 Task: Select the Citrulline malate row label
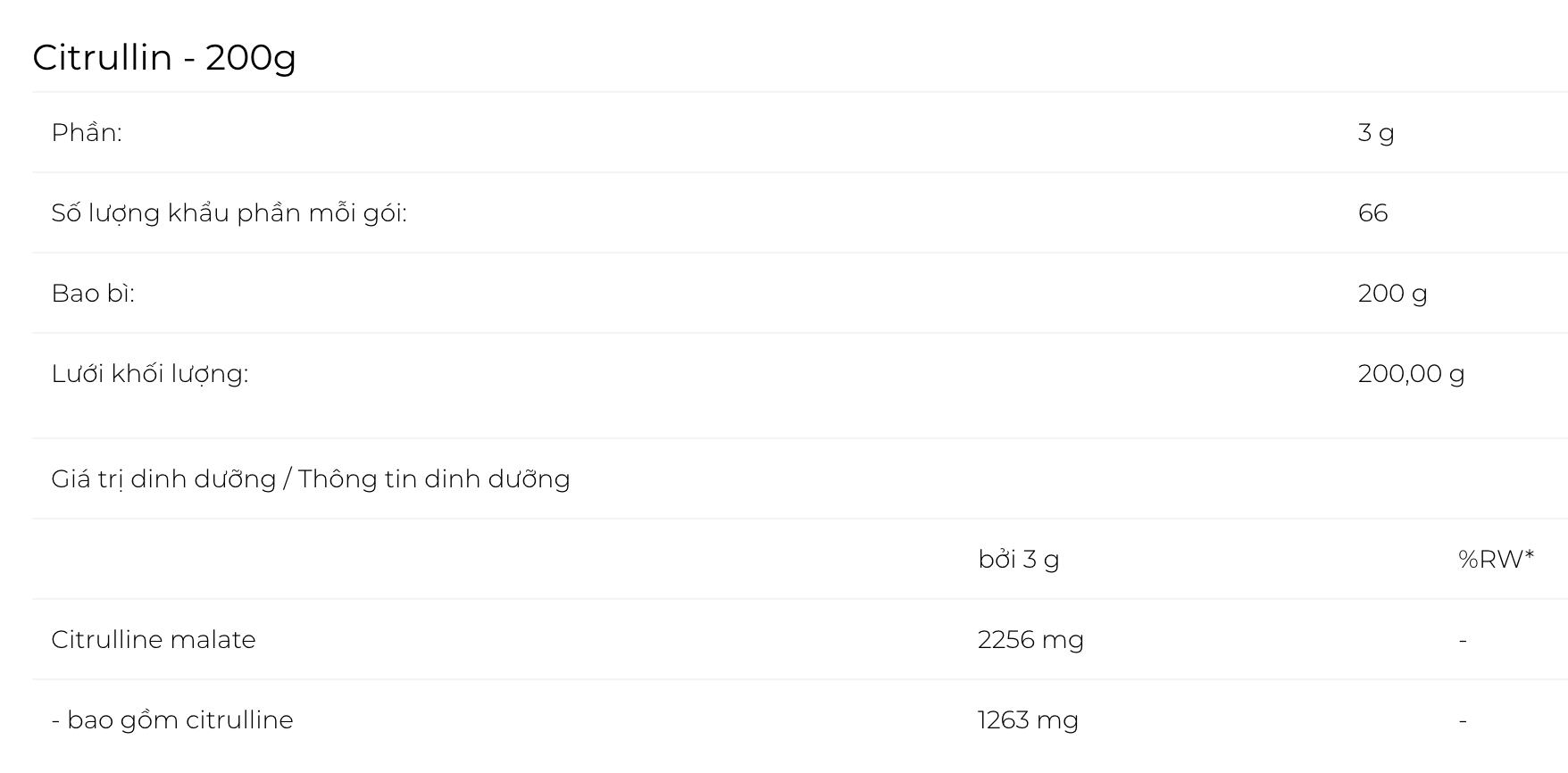(x=154, y=639)
